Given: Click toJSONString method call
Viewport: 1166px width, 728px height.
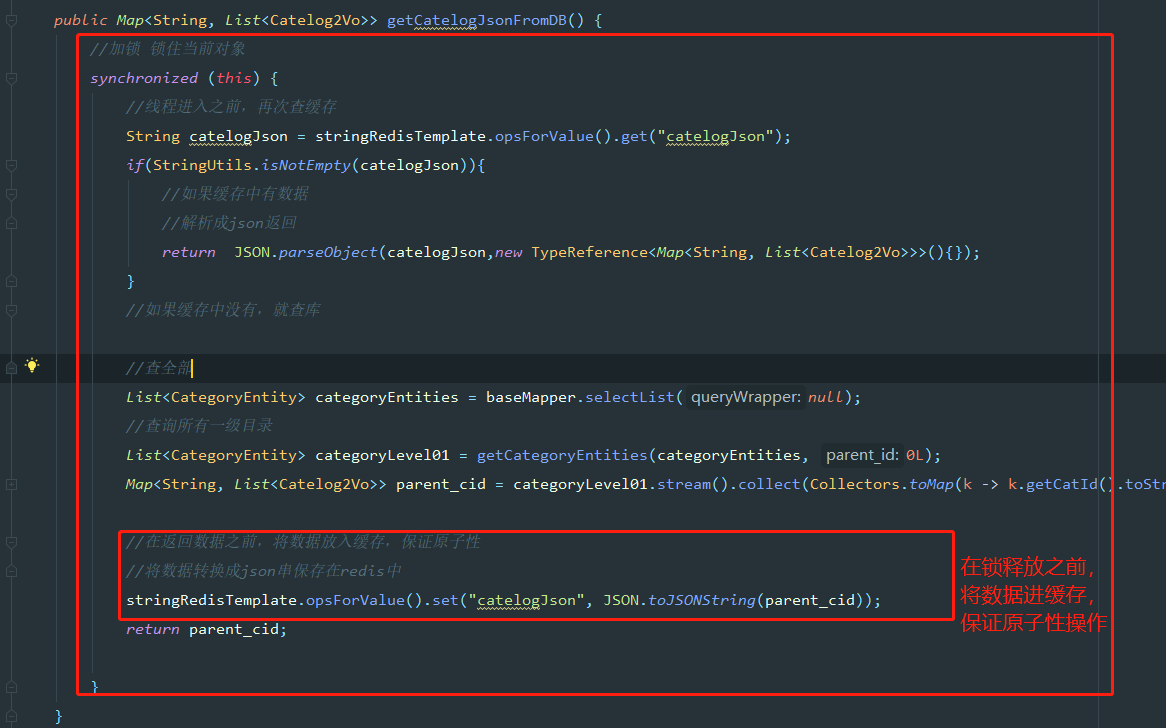Looking at the screenshot, I should coord(702,600).
